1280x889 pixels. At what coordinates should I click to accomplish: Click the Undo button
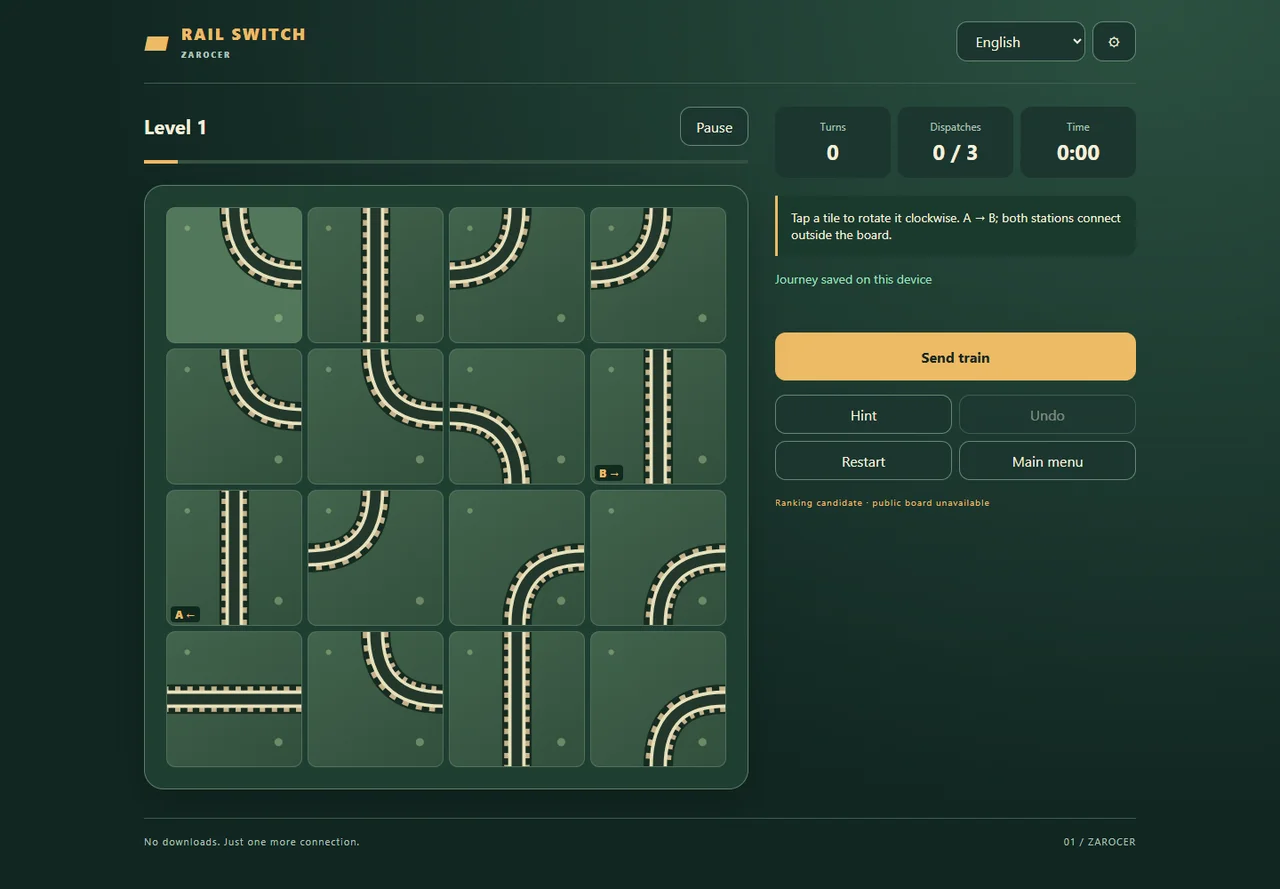pos(1047,415)
